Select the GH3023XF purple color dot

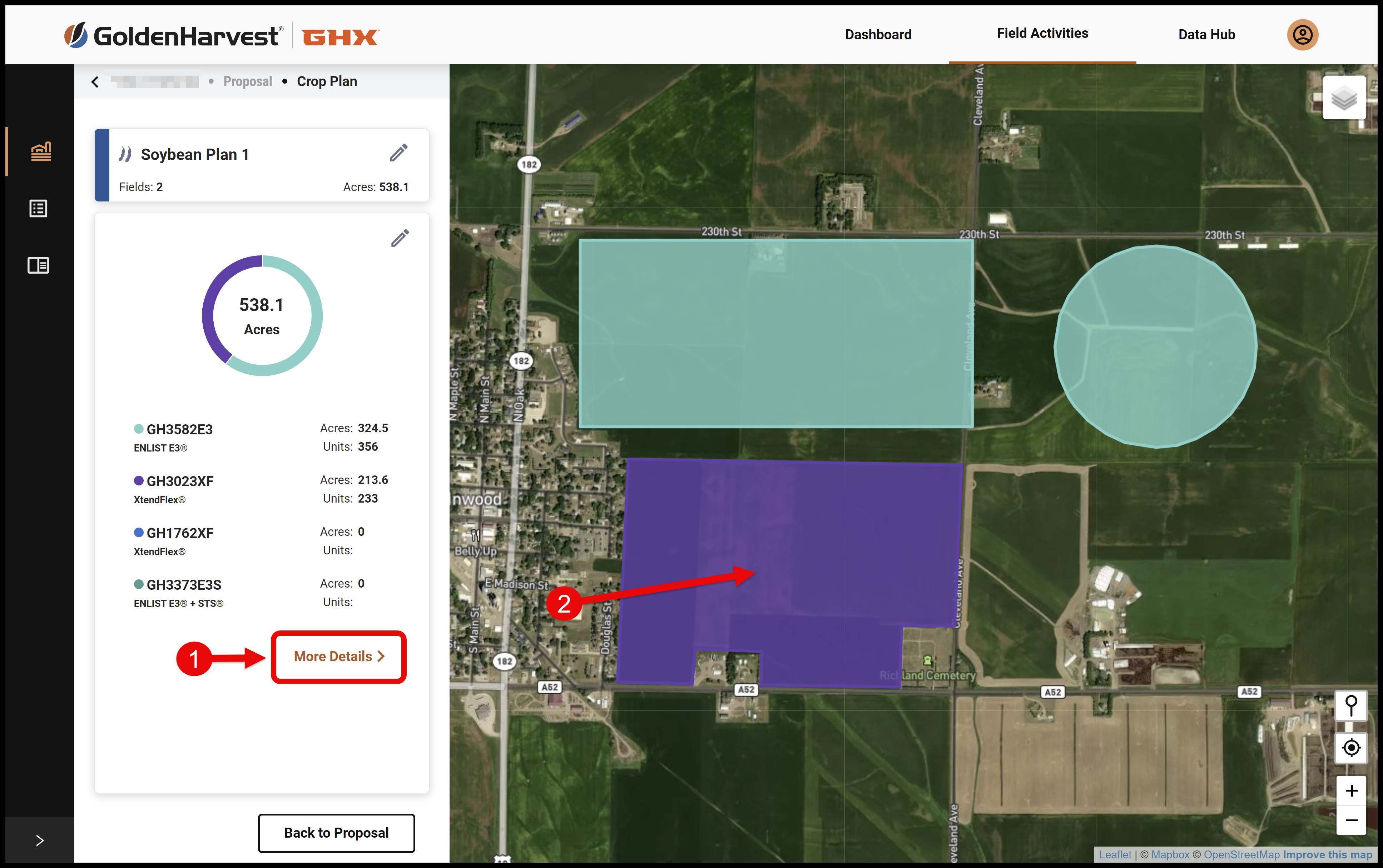coord(138,480)
